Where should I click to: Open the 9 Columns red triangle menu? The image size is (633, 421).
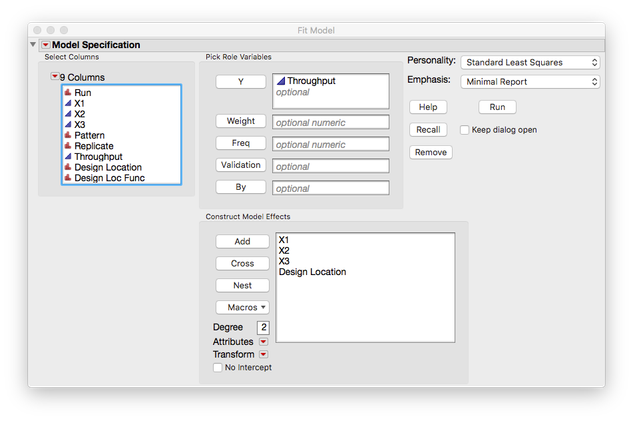[x=54, y=77]
